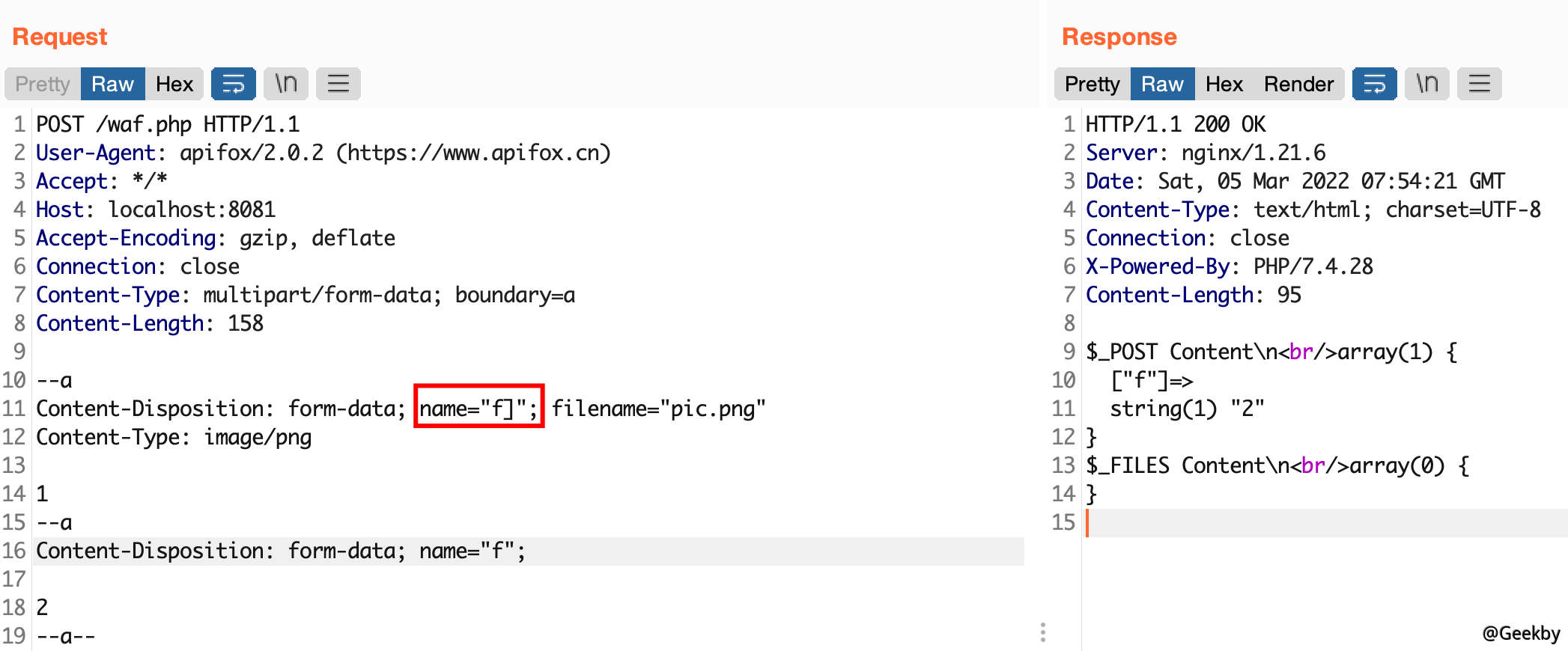The image size is (1568, 651).
Task: Open Hex tab in Response panel
Action: tap(1224, 84)
